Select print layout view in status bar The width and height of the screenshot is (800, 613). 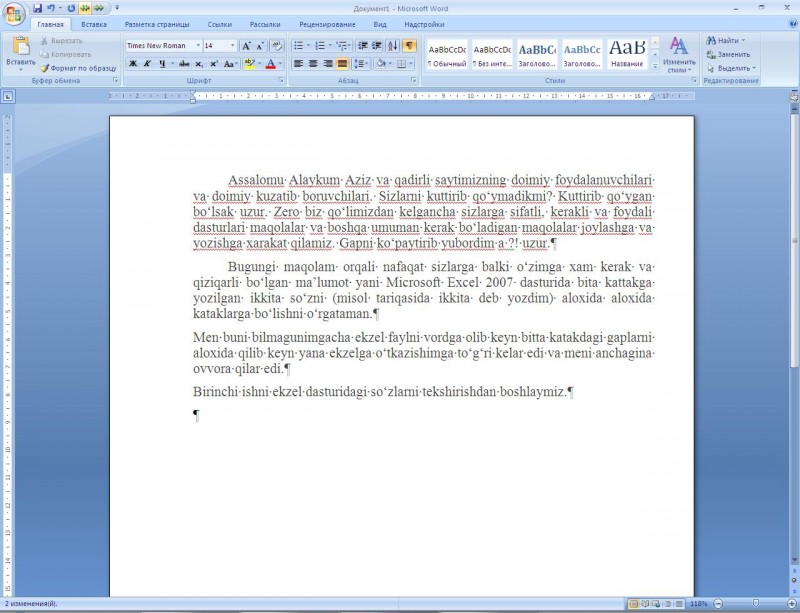click(x=634, y=604)
